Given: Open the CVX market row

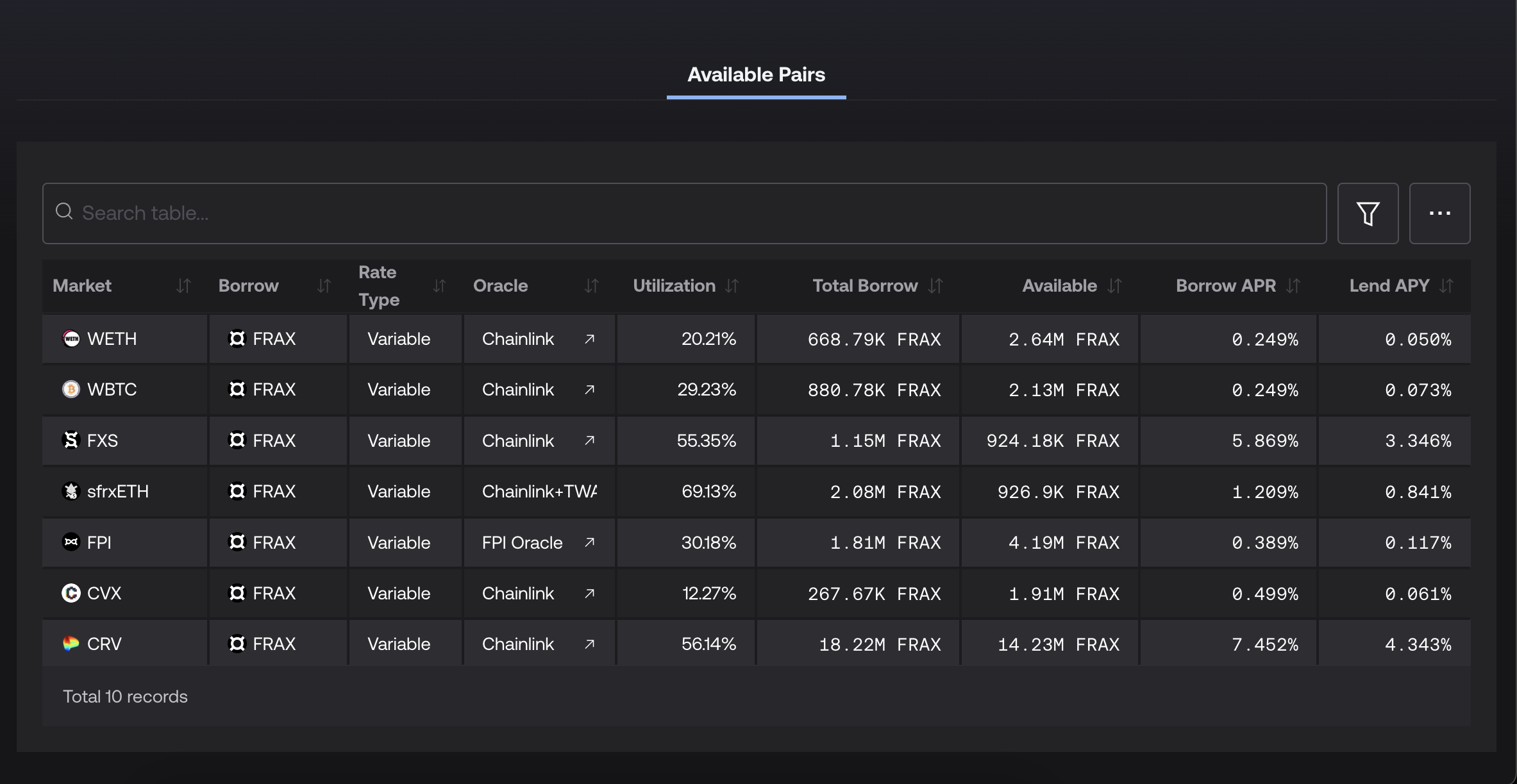Looking at the screenshot, I should click(757, 593).
